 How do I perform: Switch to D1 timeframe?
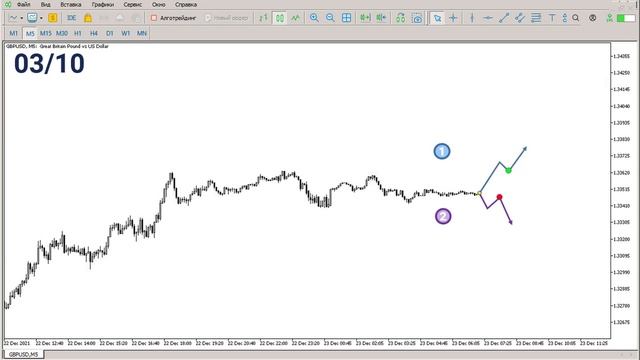tap(109, 33)
